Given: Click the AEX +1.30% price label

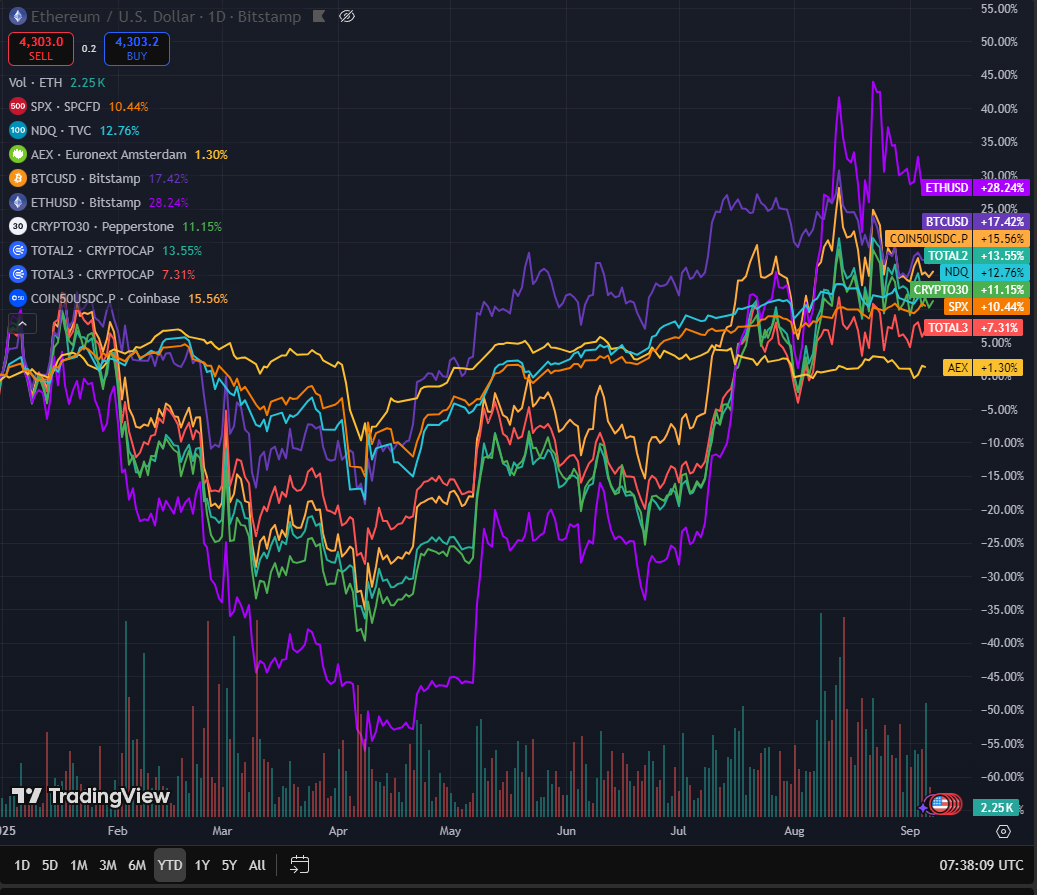Looking at the screenshot, I should [x=984, y=368].
